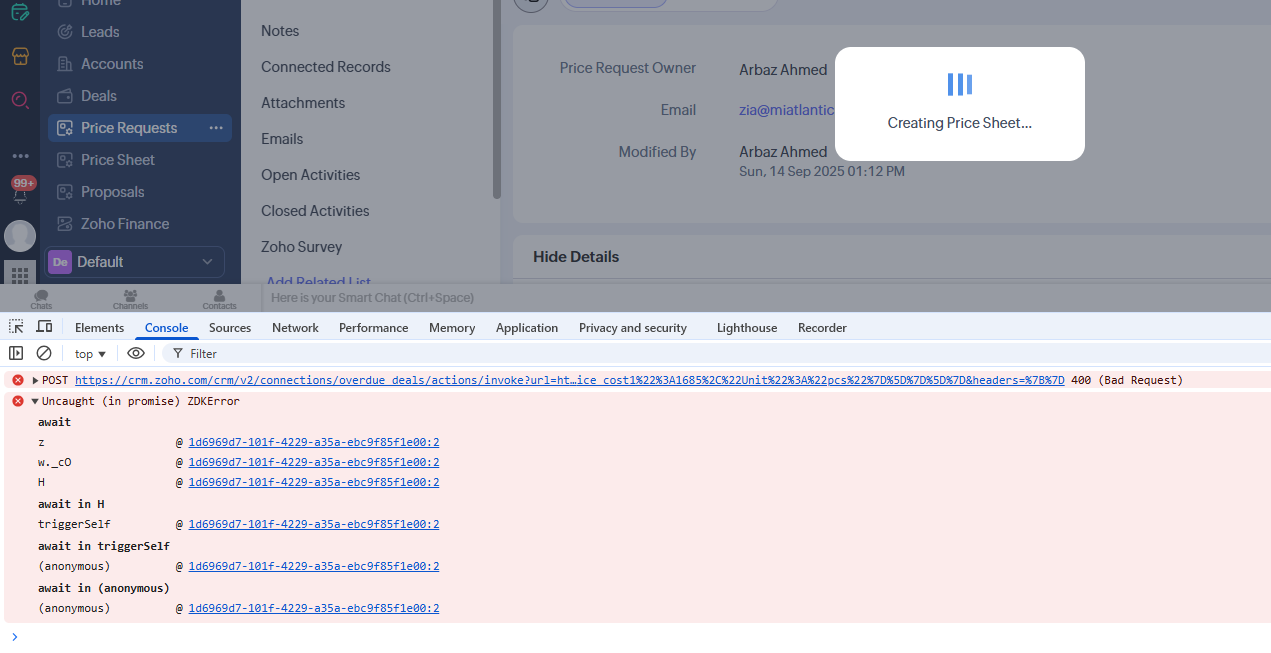This screenshot has height=653, width=1271.
Task: Open Chats in the bottom bar
Action: tap(41, 299)
